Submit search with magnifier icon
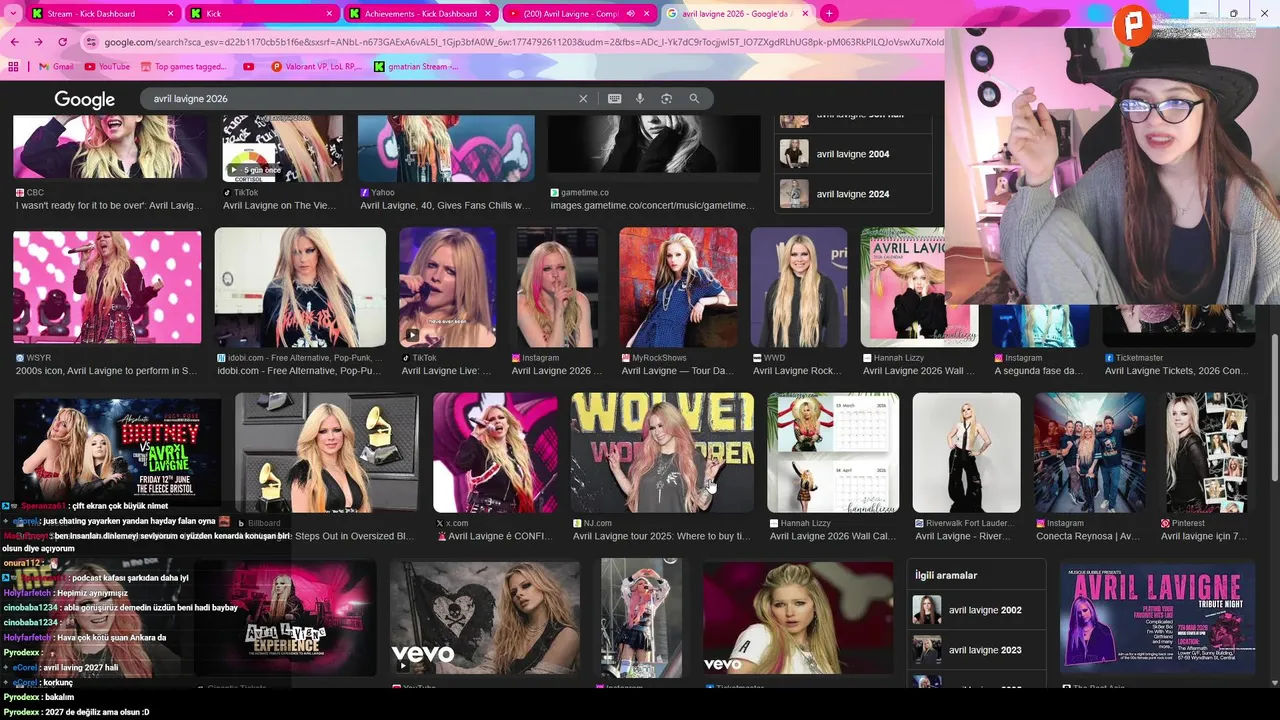 [x=694, y=99]
